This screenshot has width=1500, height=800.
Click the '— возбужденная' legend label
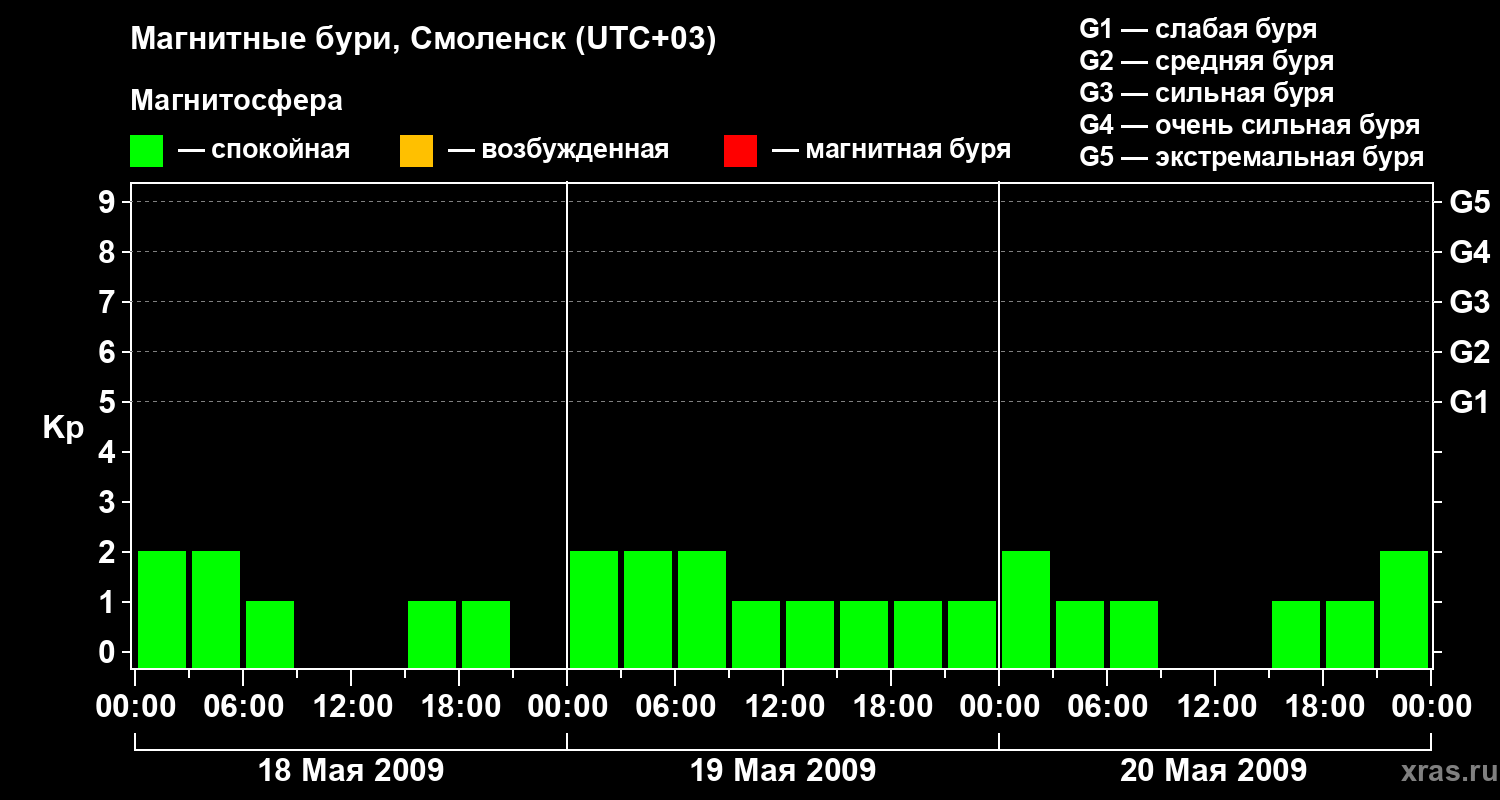558,151
